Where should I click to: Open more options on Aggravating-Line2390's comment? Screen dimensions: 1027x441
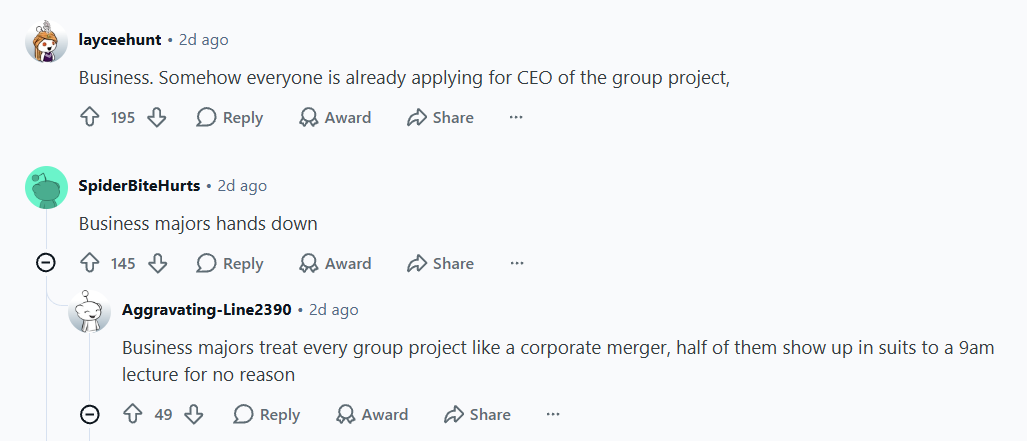[553, 415]
